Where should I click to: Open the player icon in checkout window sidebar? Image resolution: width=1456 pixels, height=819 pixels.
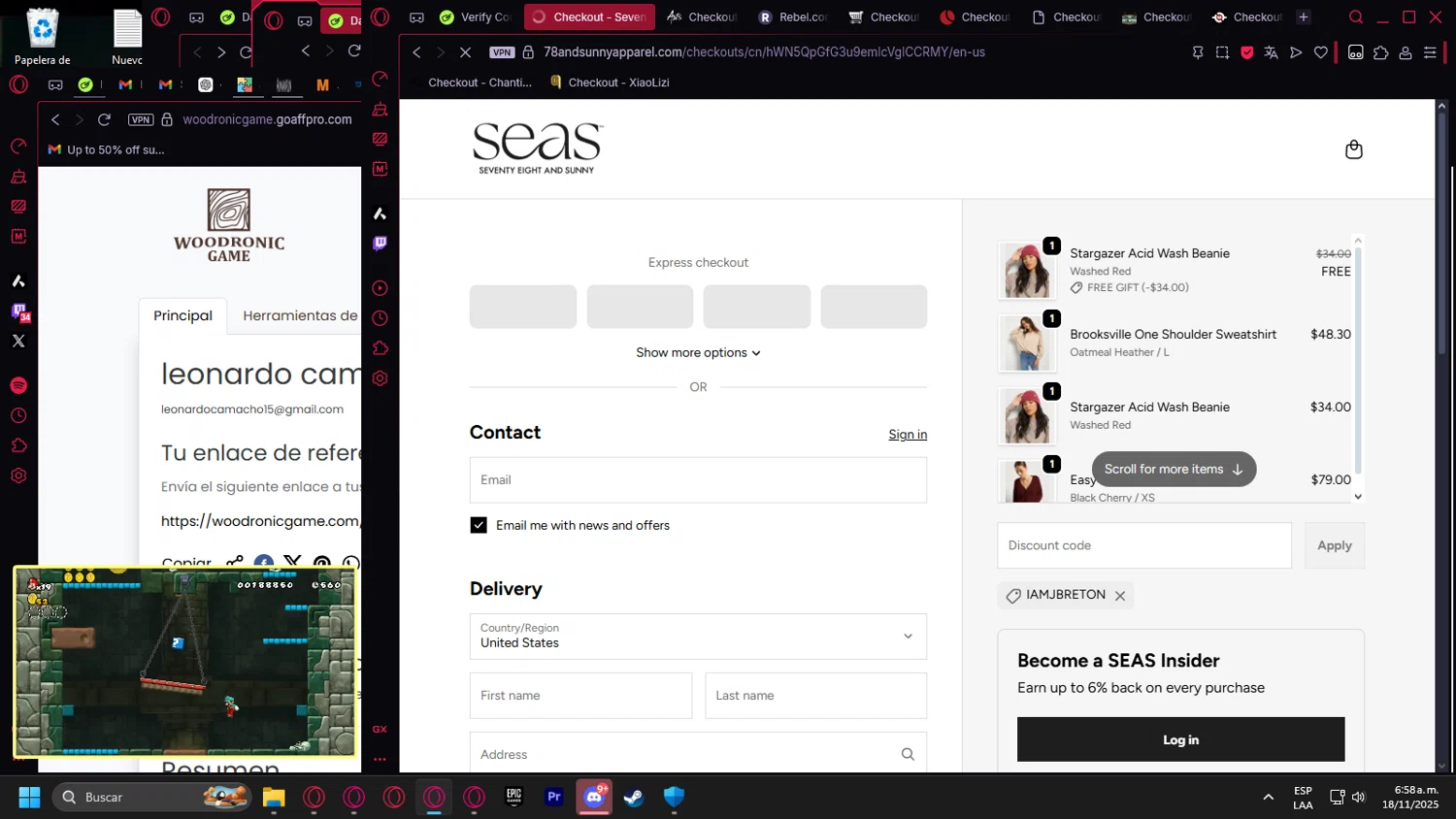click(x=380, y=288)
